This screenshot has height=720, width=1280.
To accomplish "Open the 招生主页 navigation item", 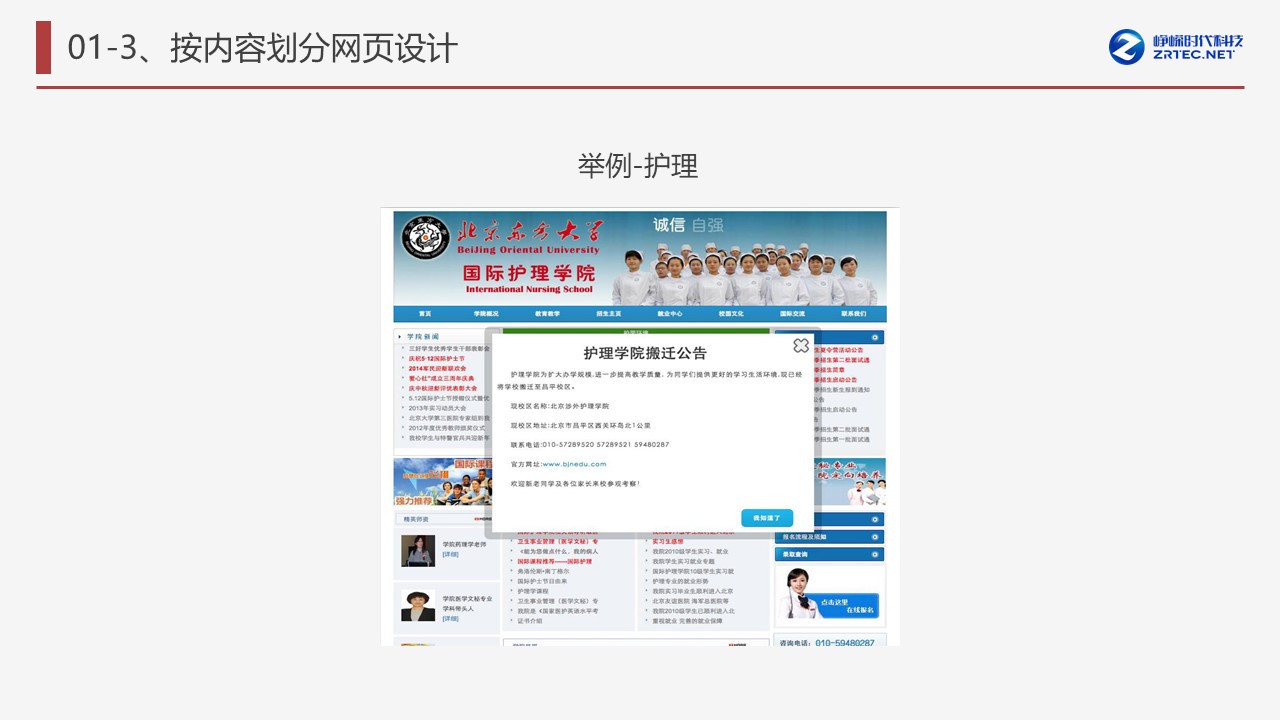I will pos(609,314).
